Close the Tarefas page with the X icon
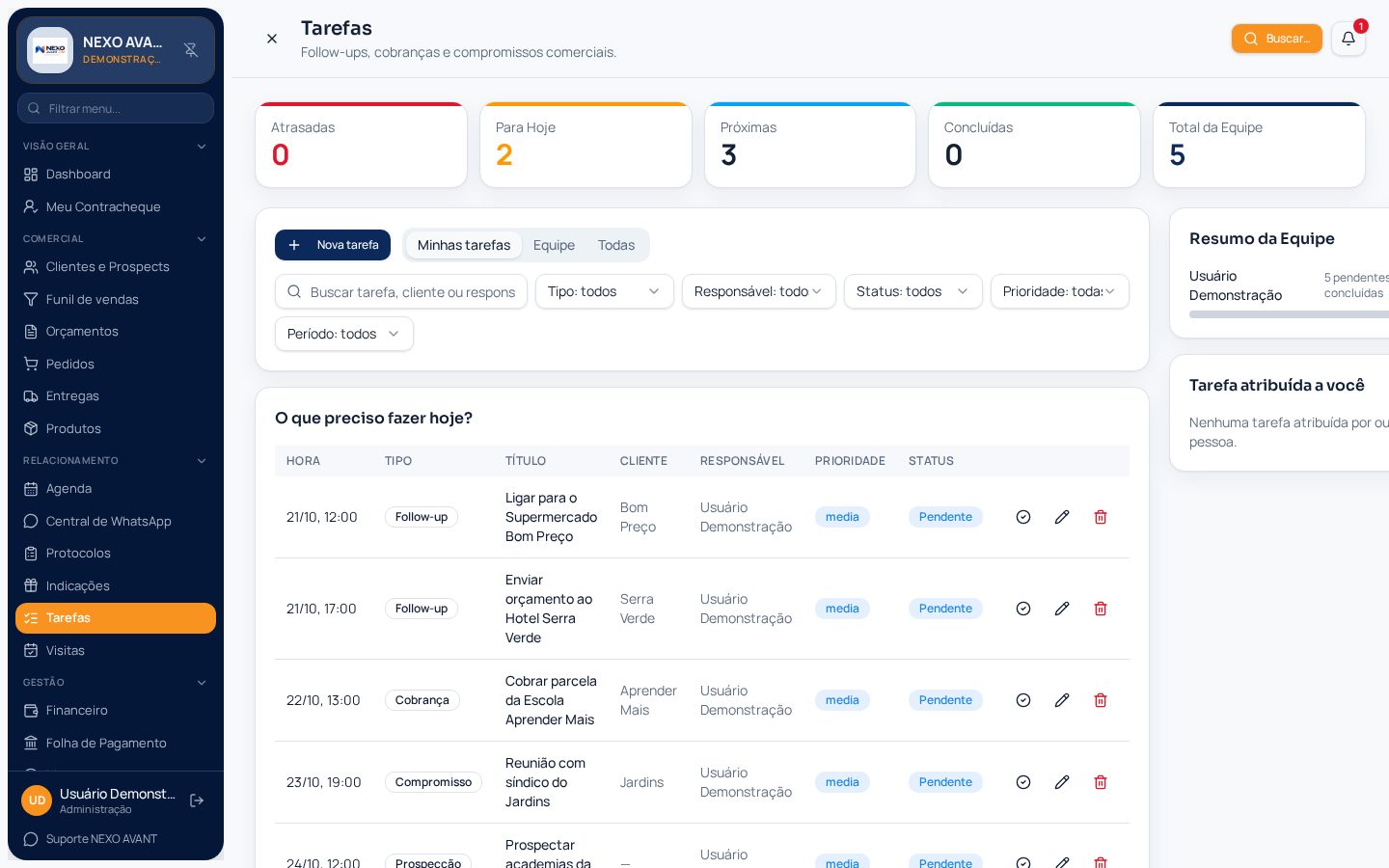Screen dimensions: 1389x868 (272, 39)
